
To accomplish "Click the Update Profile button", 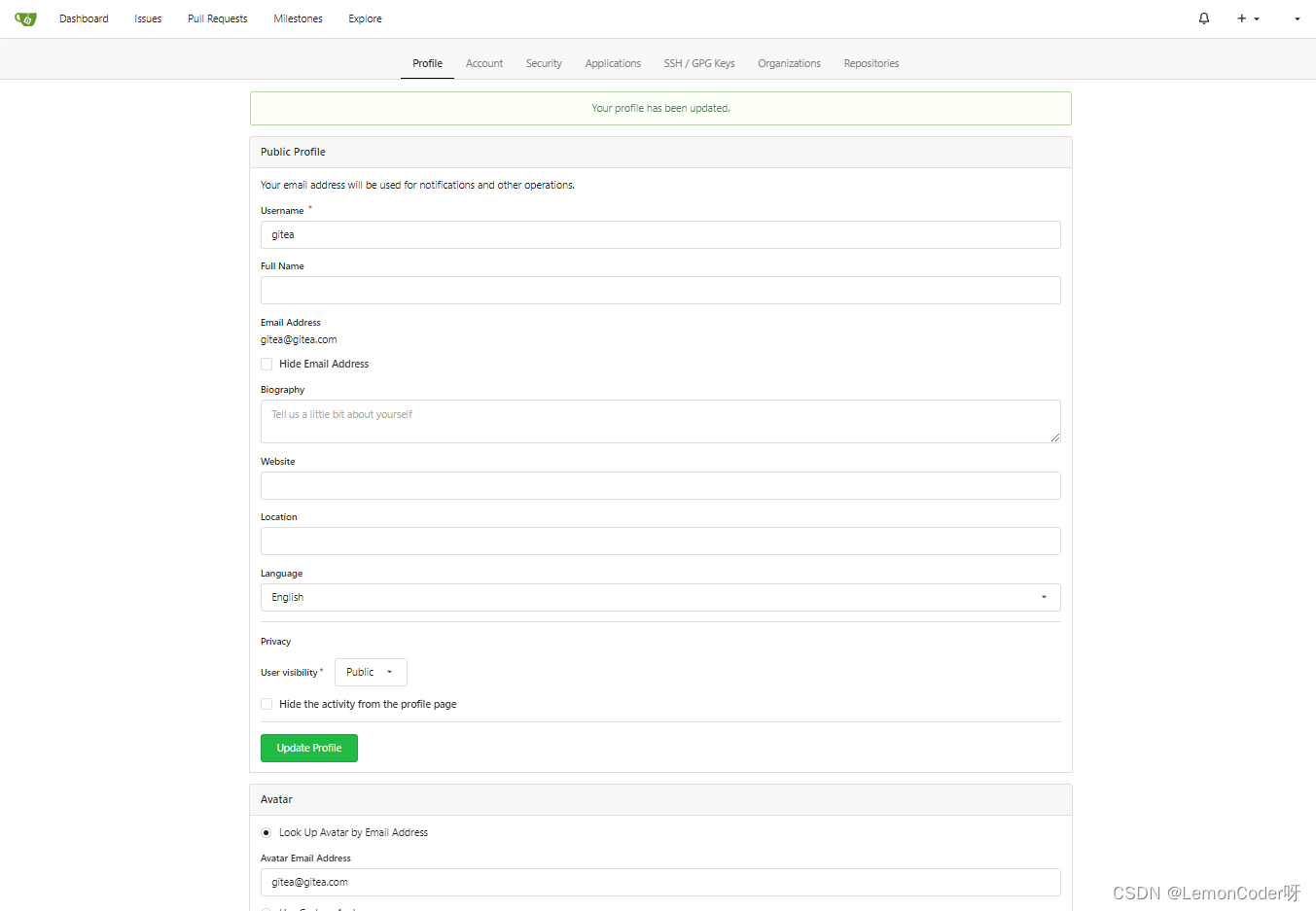I will click(x=308, y=748).
